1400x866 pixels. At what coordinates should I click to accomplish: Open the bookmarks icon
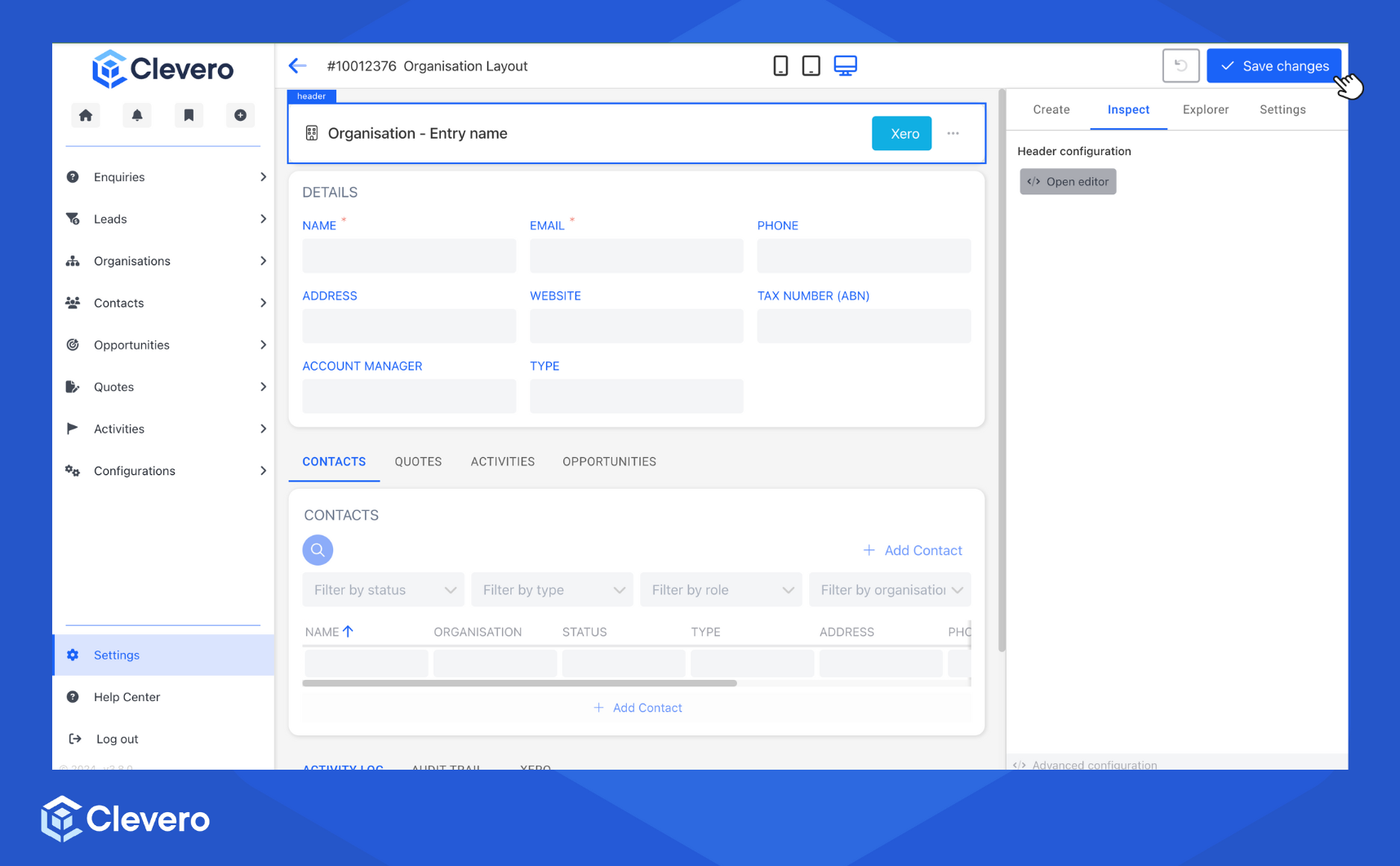click(189, 115)
